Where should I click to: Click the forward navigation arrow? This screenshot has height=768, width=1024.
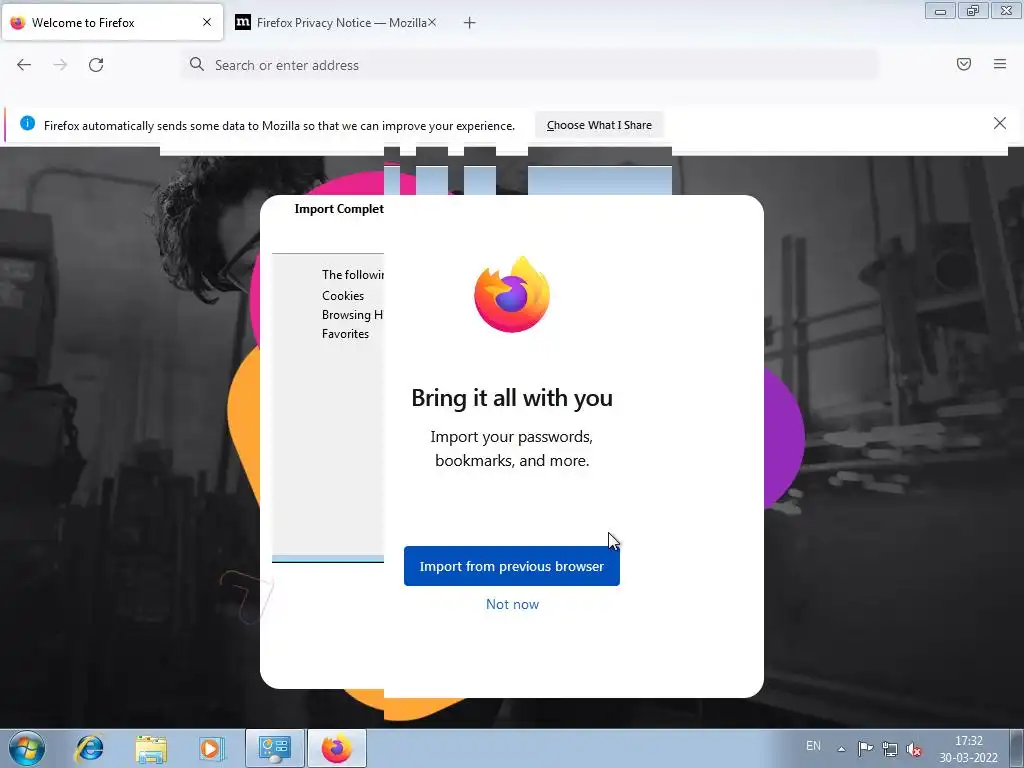[60, 65]
